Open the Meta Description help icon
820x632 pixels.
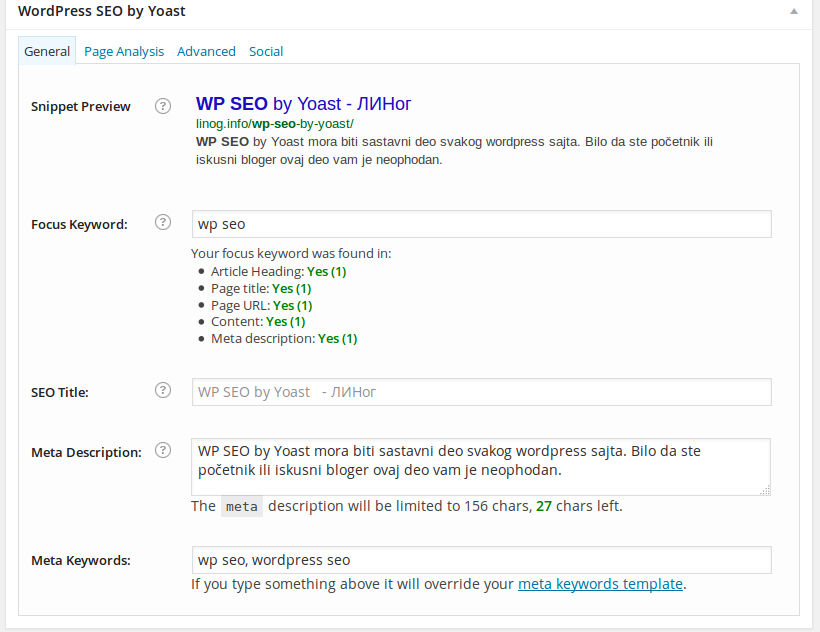pos(163,450)
